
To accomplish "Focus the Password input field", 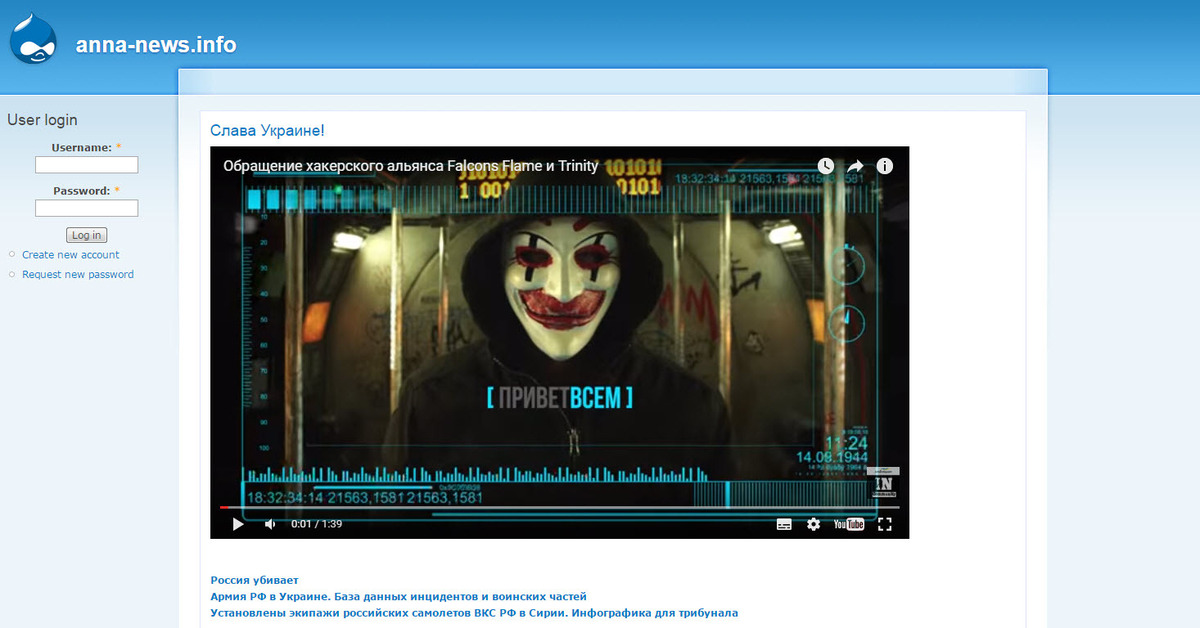I will (x=86, y=208).
